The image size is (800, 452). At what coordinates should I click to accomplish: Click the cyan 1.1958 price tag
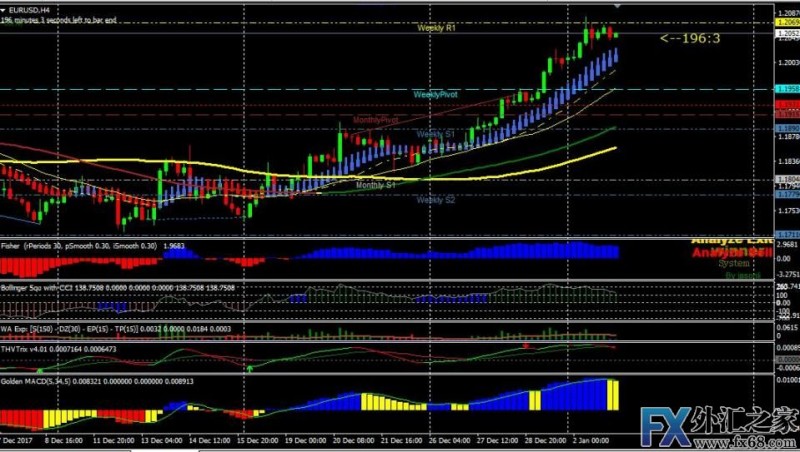787,89
